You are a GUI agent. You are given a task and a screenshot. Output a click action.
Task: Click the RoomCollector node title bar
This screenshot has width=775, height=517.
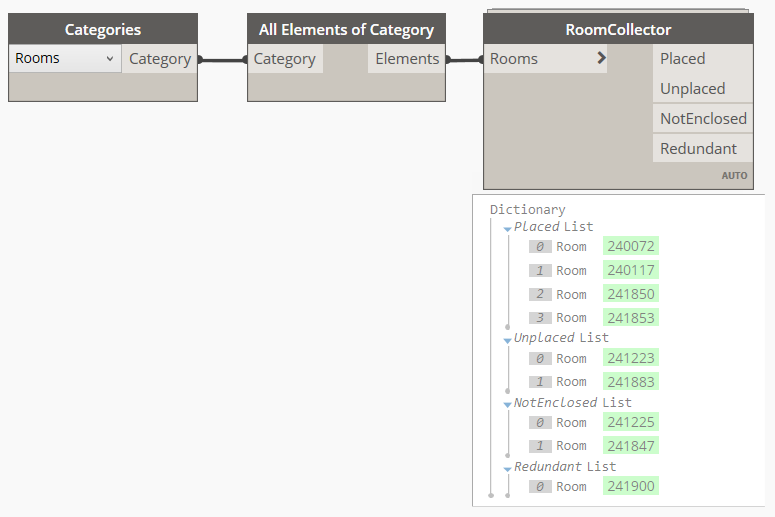pyautogui.click(x=618, y=30)
